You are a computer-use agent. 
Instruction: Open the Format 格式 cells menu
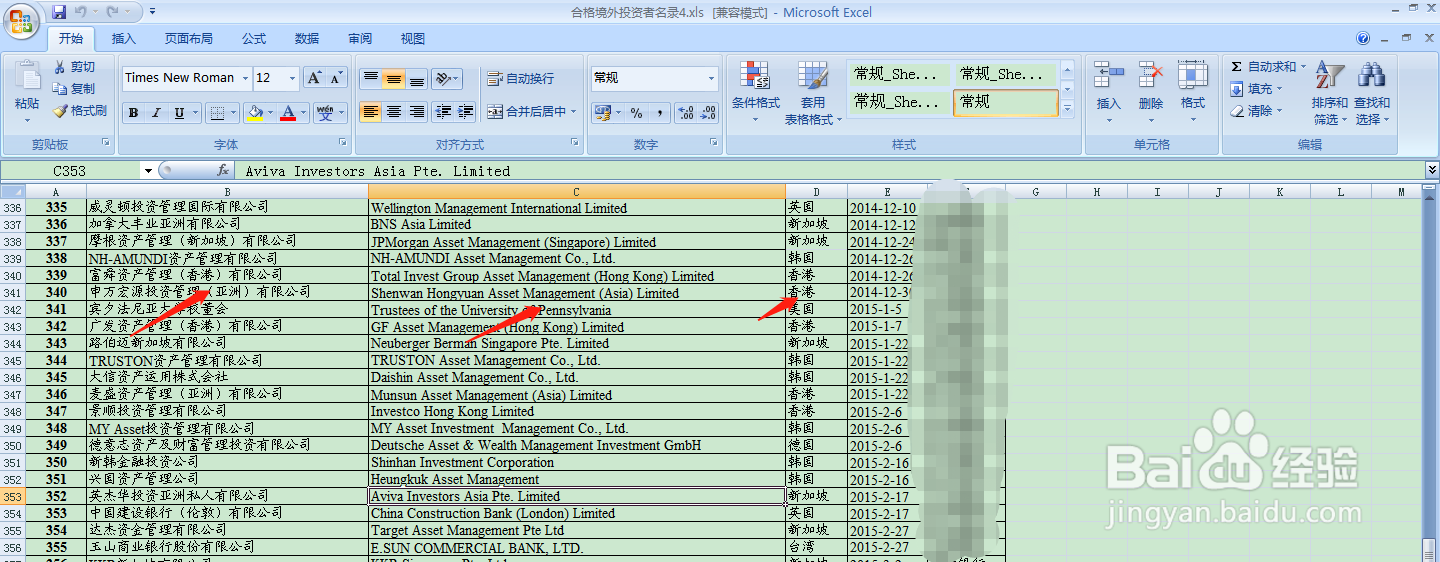click(x=1193, y=92)
